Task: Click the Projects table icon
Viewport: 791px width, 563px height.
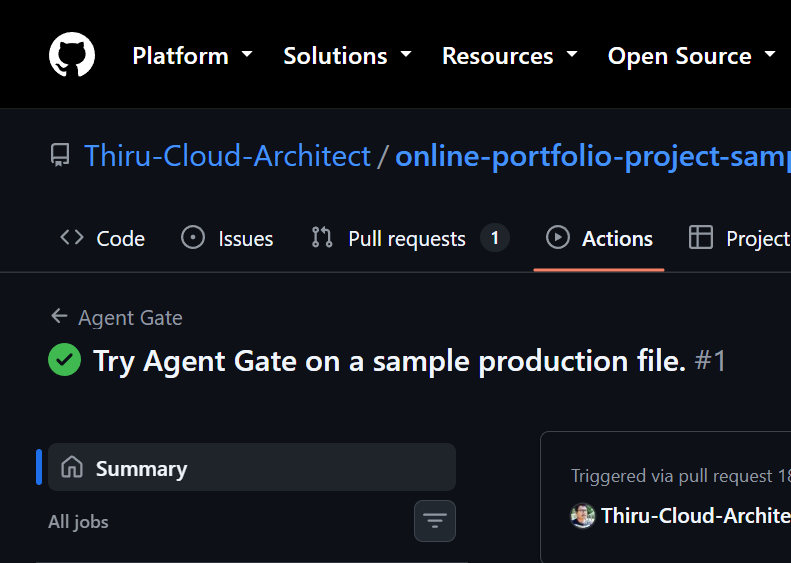Action: pyautogui.click(x=701, y=237)
